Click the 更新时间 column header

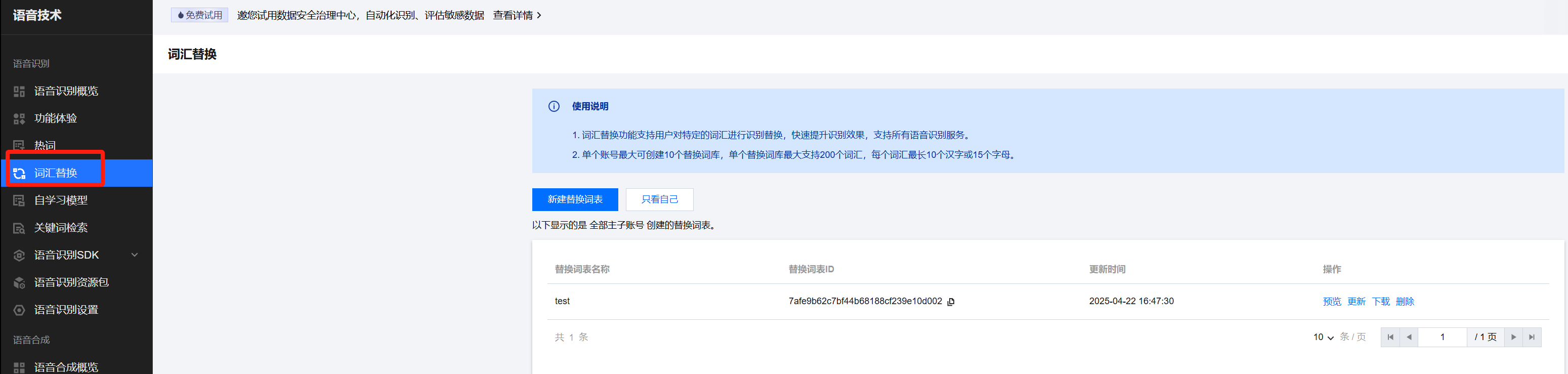(x=1107, y=269)
